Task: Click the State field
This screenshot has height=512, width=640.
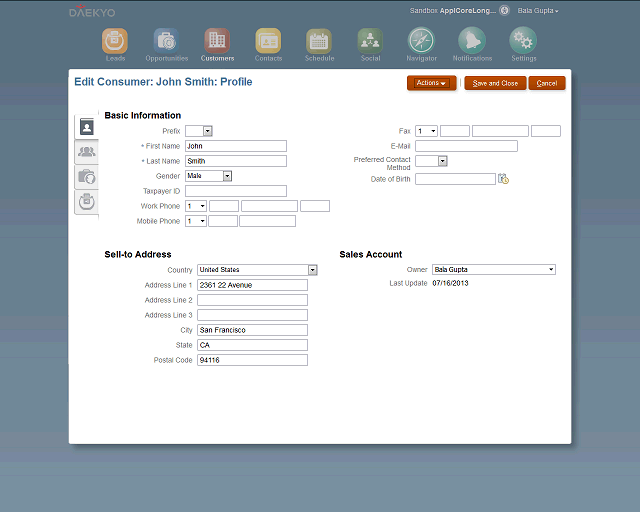Action: [252, 345]
